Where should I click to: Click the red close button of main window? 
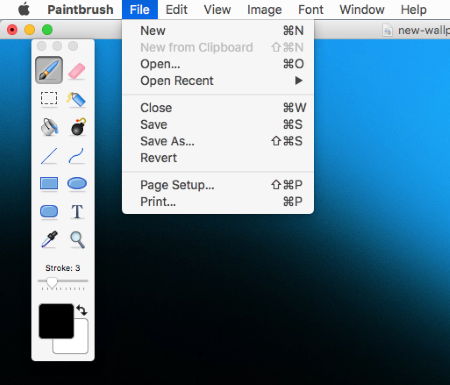click(x=12, y=30)
